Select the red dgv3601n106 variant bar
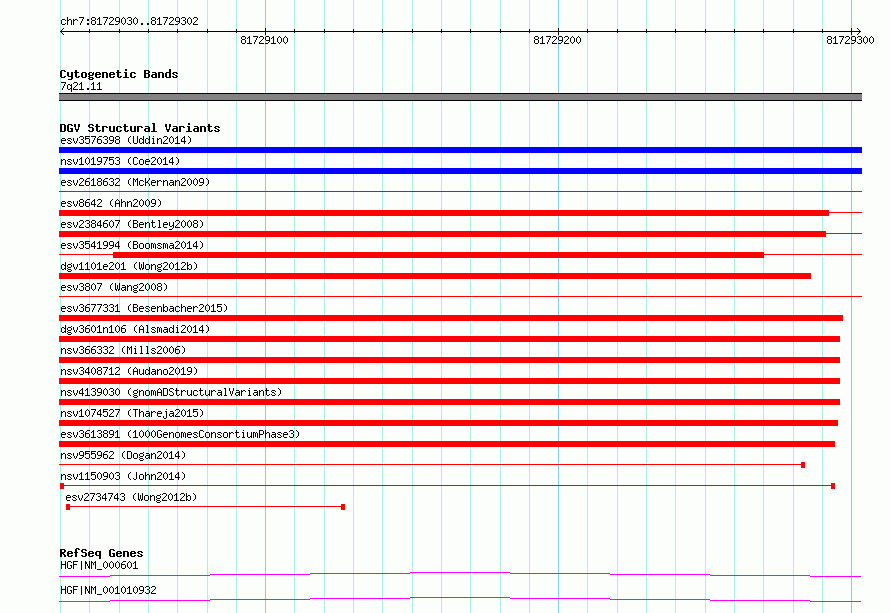 (x=450, y=339)
